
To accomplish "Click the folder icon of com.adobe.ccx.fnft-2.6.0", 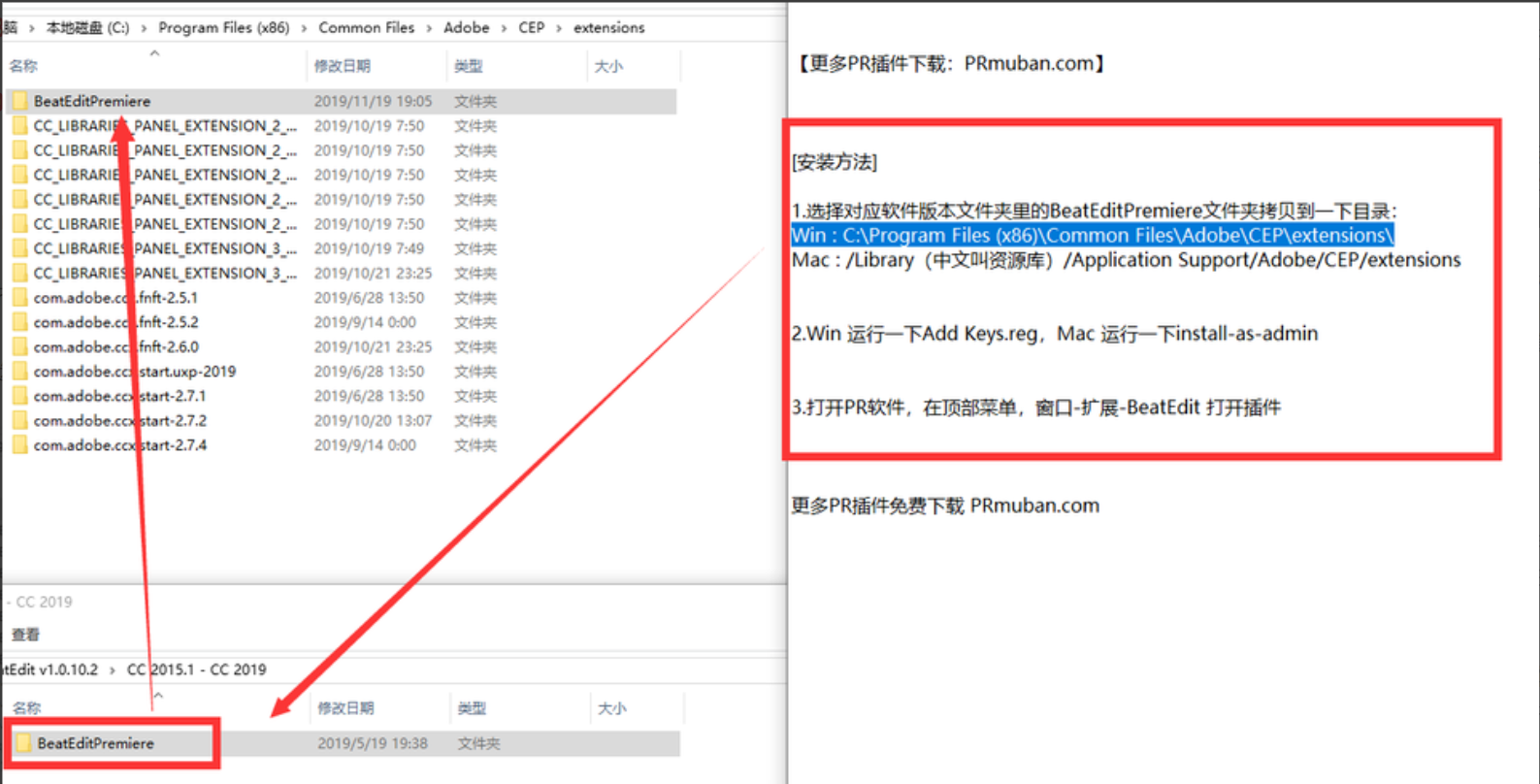I will (x=19, y=346).
